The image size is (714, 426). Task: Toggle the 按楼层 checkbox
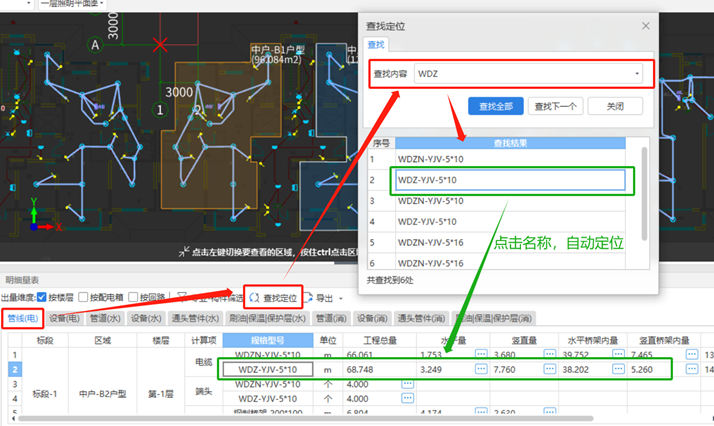pos(43,298)
